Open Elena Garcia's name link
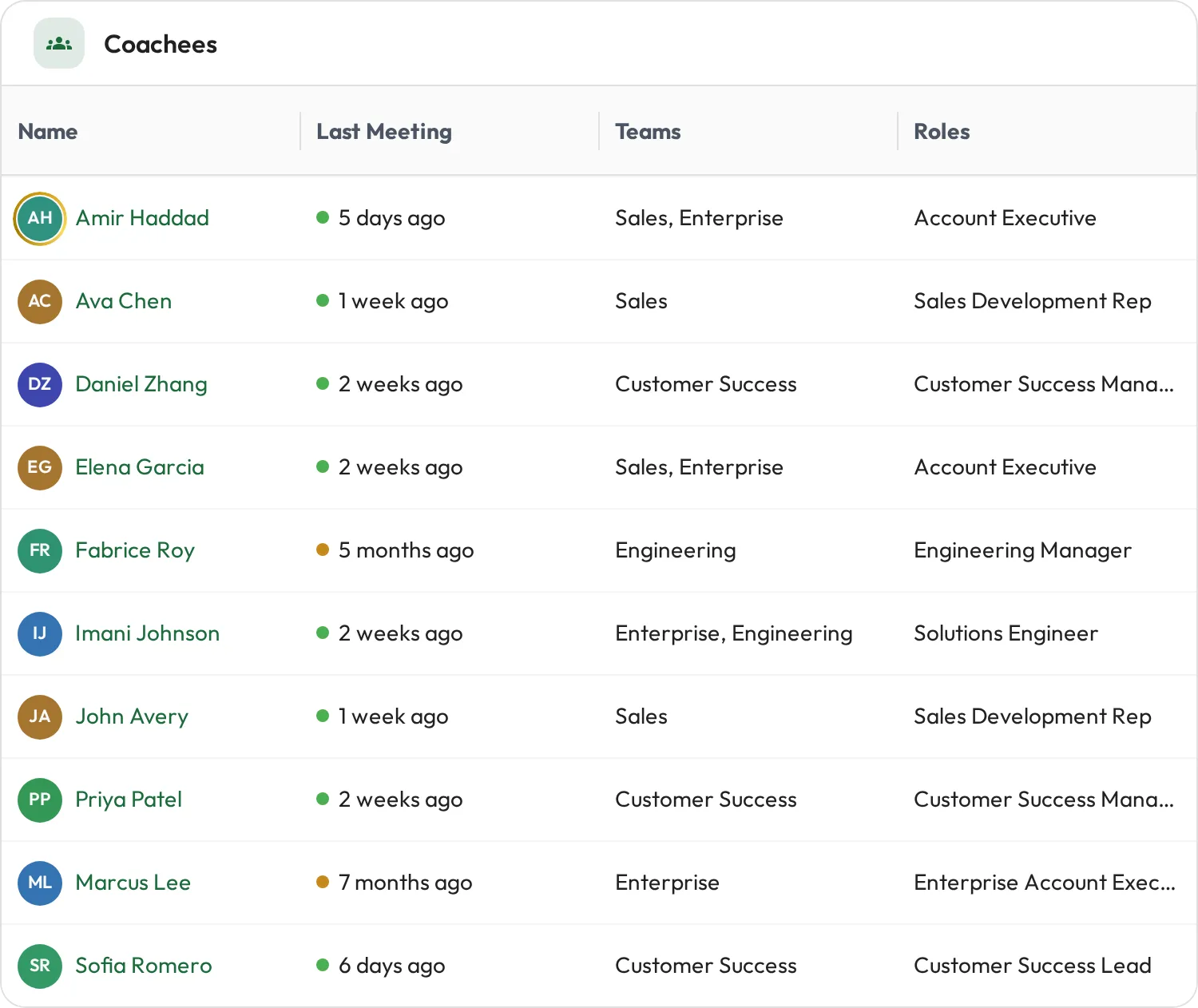The image size is (1198, 1008). [x=140, y=467]
